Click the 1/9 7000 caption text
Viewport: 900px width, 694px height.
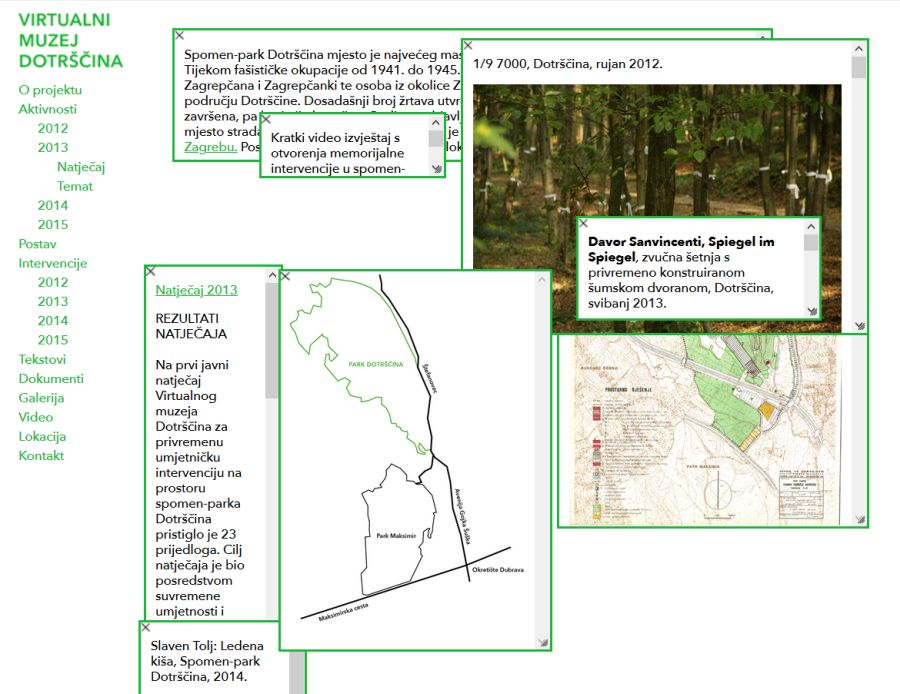pyautogui.click(x=568, y=64)
